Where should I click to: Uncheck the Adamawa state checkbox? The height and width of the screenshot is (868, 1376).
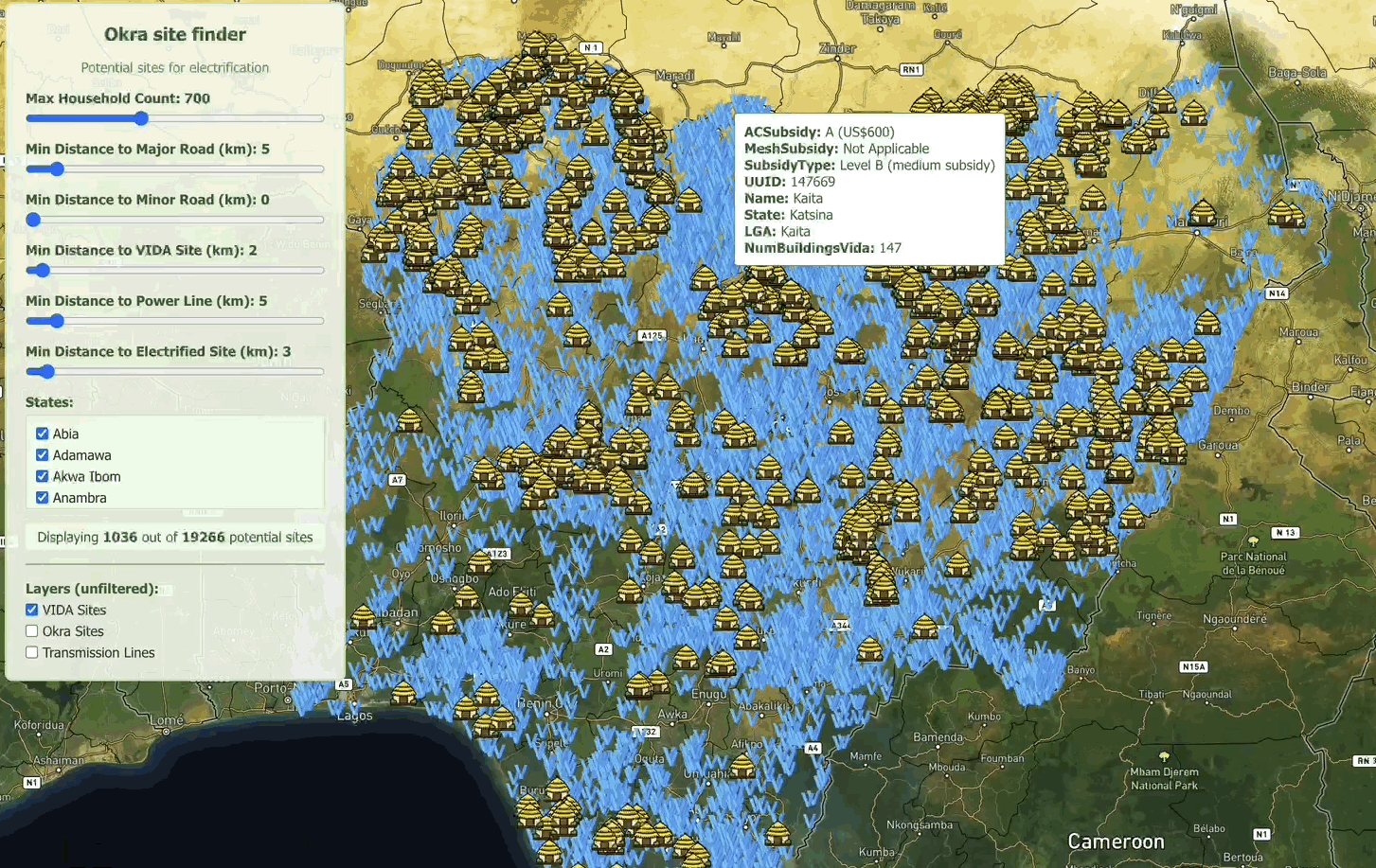[42, 455]
